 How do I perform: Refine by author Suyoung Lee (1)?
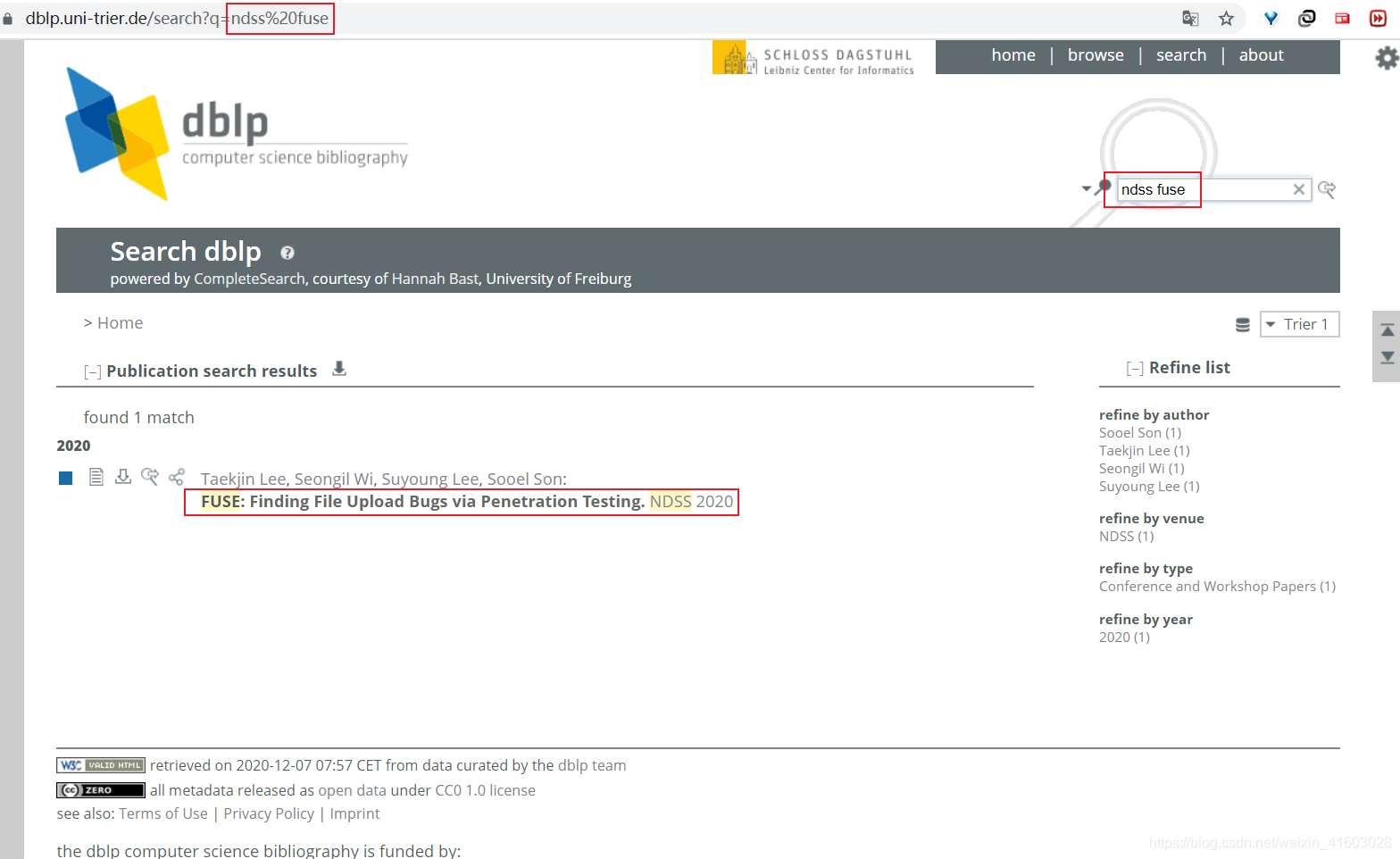(1150, 487)
